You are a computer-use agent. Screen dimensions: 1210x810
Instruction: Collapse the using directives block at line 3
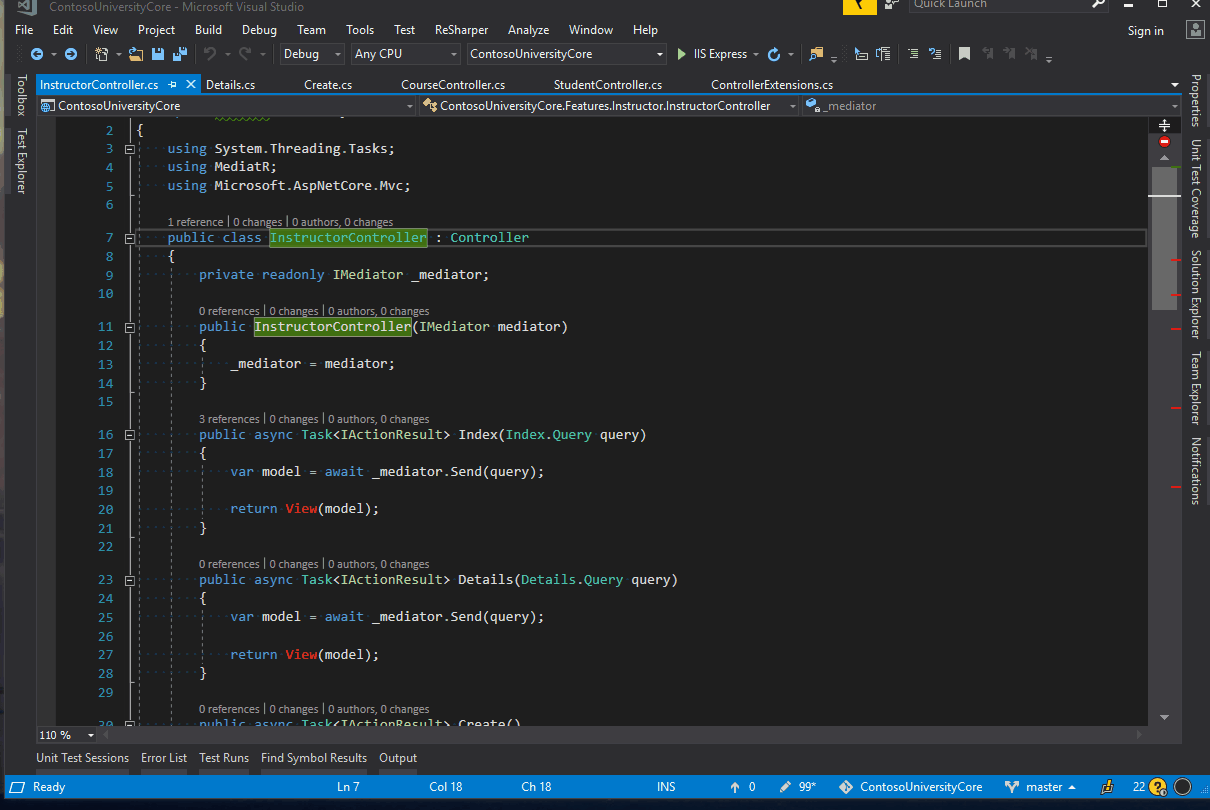[129, 149]
